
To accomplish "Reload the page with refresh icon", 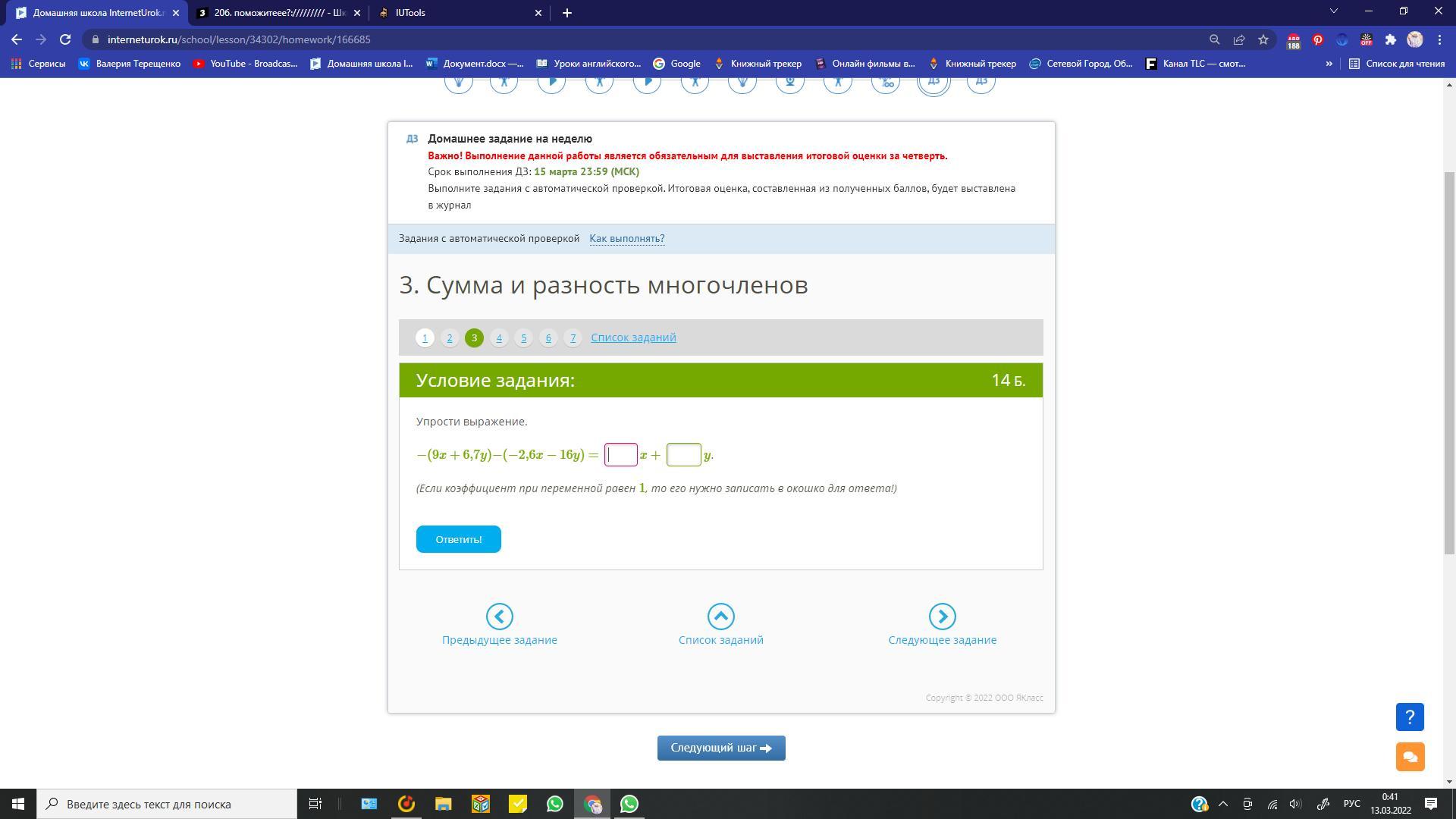I will click(x=65, y=39).
